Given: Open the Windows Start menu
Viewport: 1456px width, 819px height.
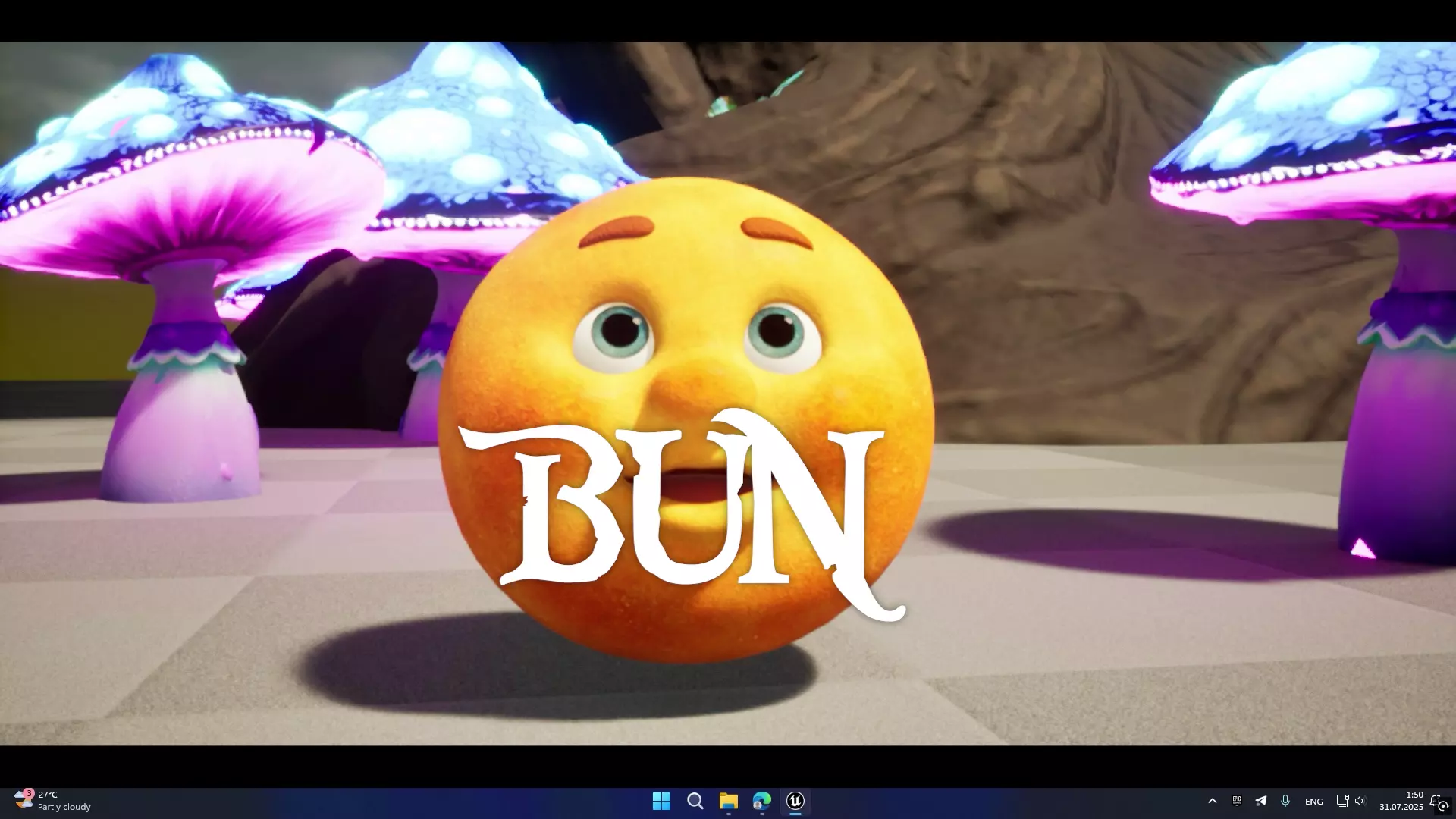Looking at the screenshot, I should (661, 801).
